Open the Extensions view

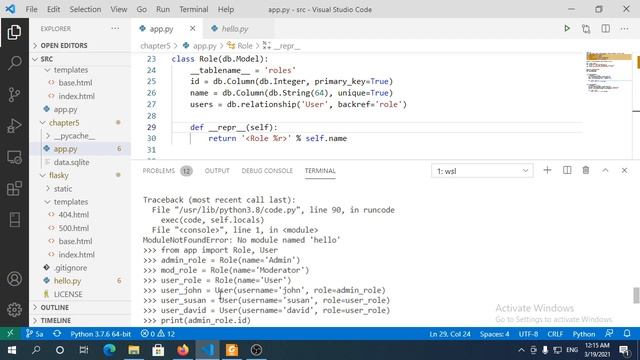tap(14, 188)
